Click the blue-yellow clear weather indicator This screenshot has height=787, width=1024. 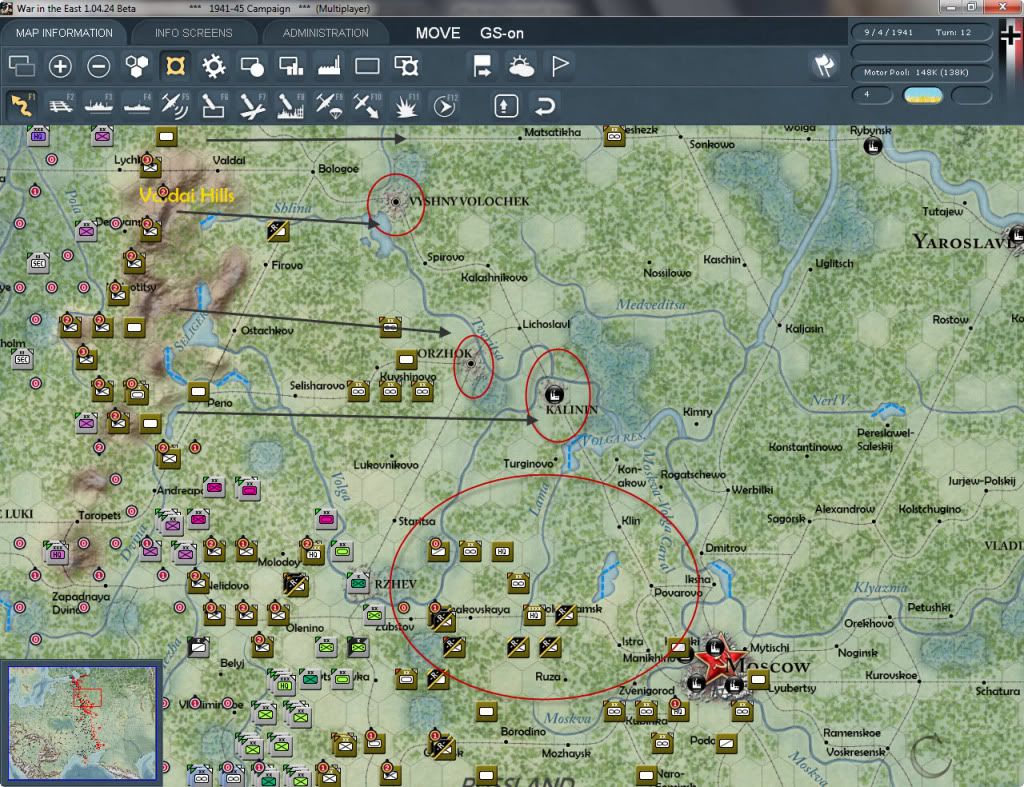[922, 96]
